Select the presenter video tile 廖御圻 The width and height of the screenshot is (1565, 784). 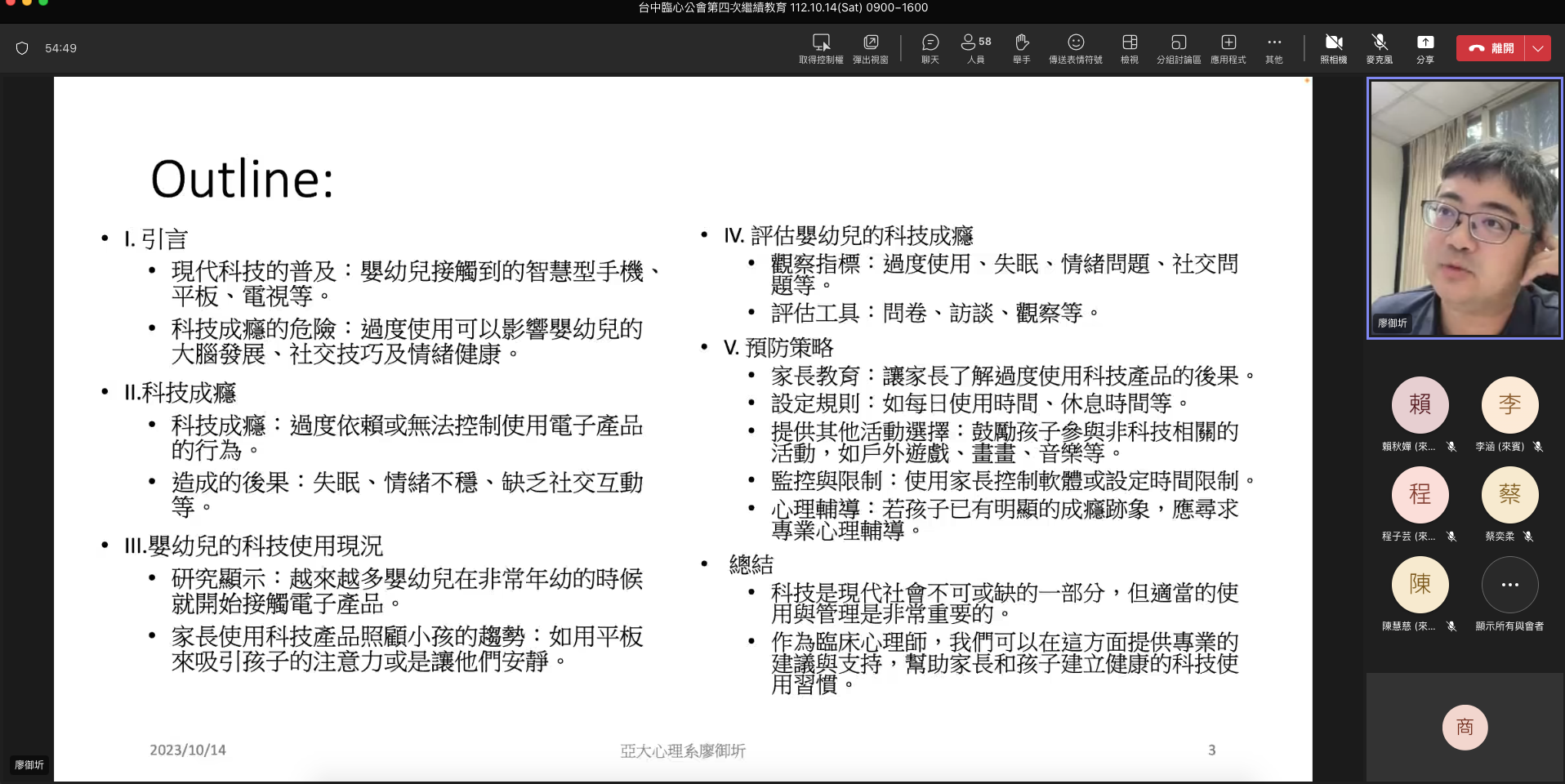[1465, 208]
